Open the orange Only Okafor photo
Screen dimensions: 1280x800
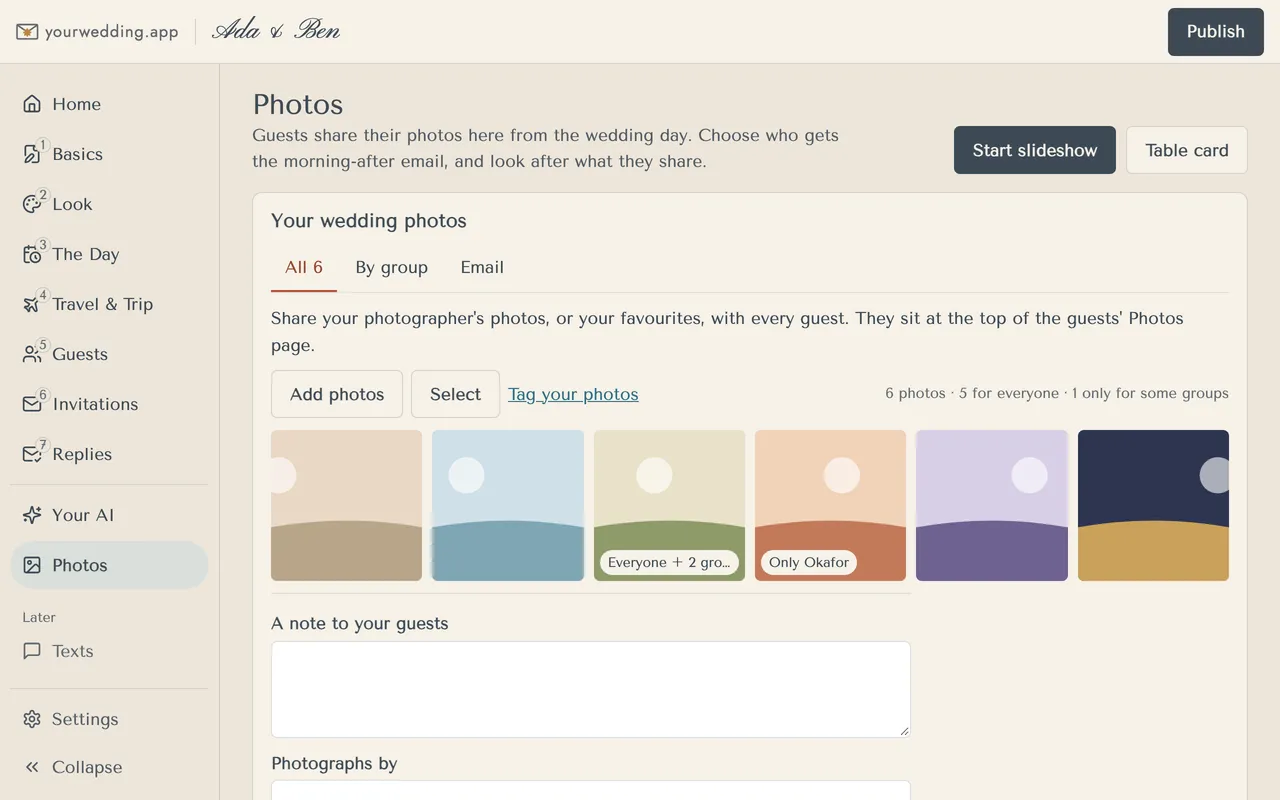point(830,505)
